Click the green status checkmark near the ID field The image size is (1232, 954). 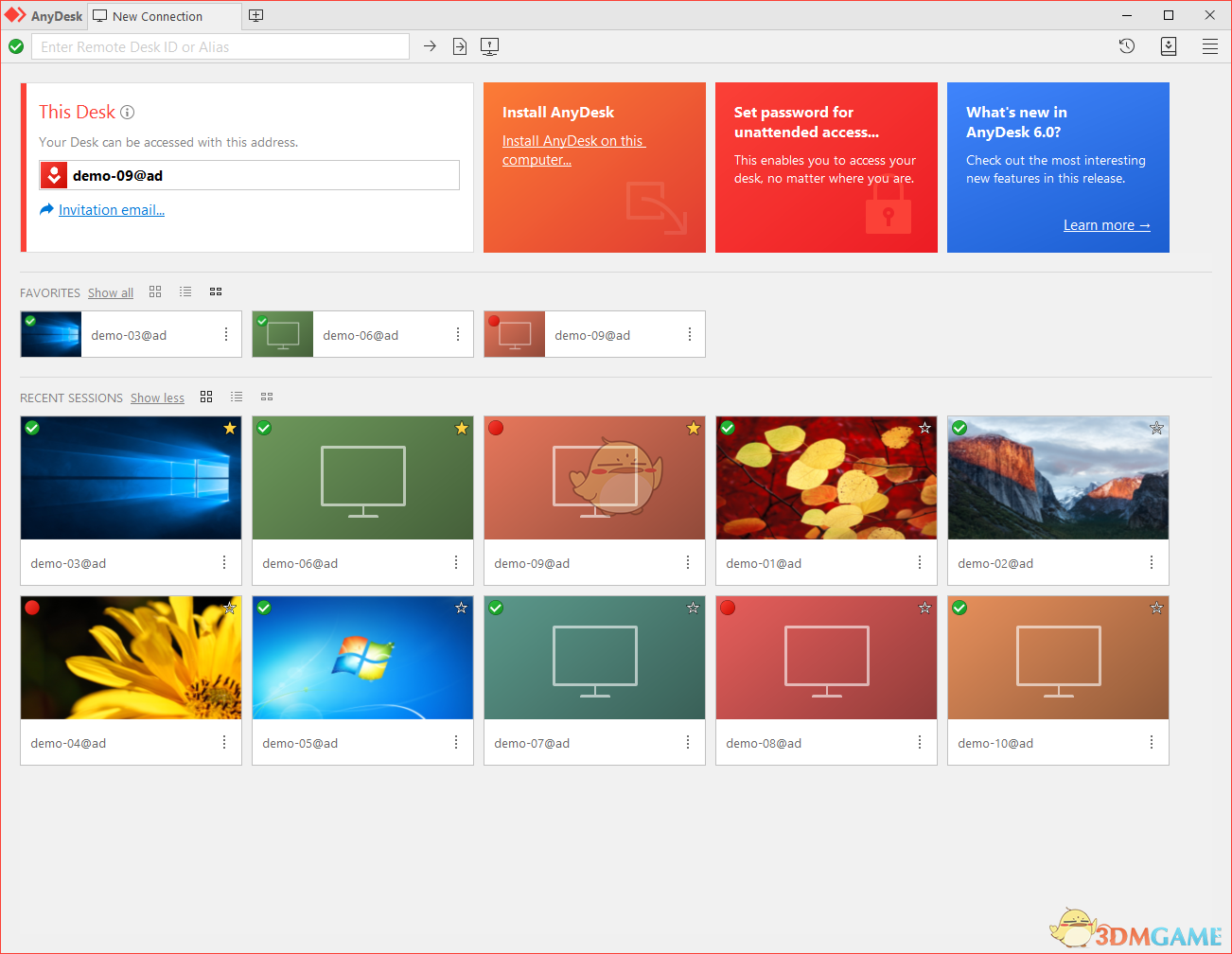(x=15, y=45)
